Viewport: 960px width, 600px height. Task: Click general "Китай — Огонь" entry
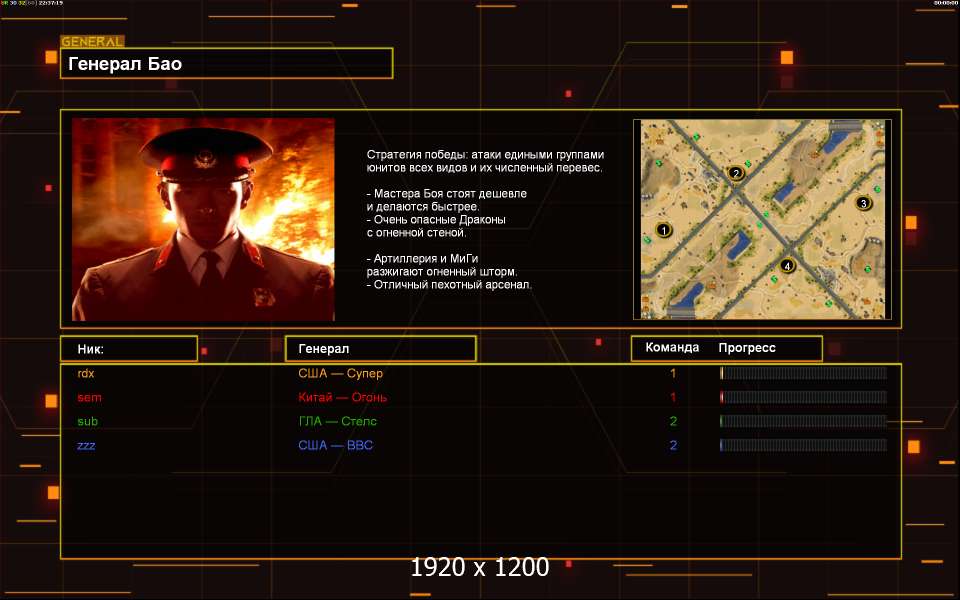(343, 397)
